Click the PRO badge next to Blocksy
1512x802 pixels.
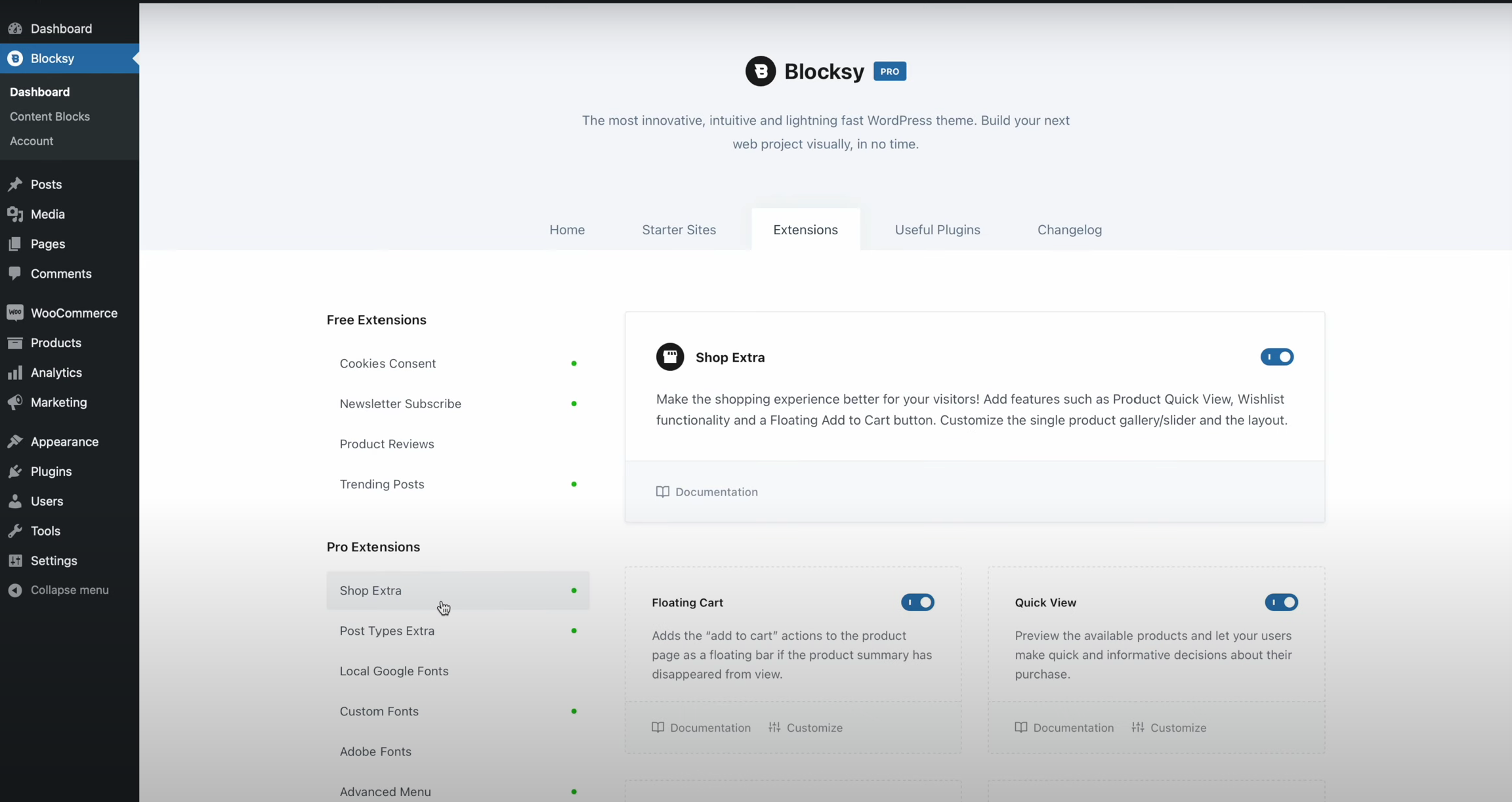[890, 72]
